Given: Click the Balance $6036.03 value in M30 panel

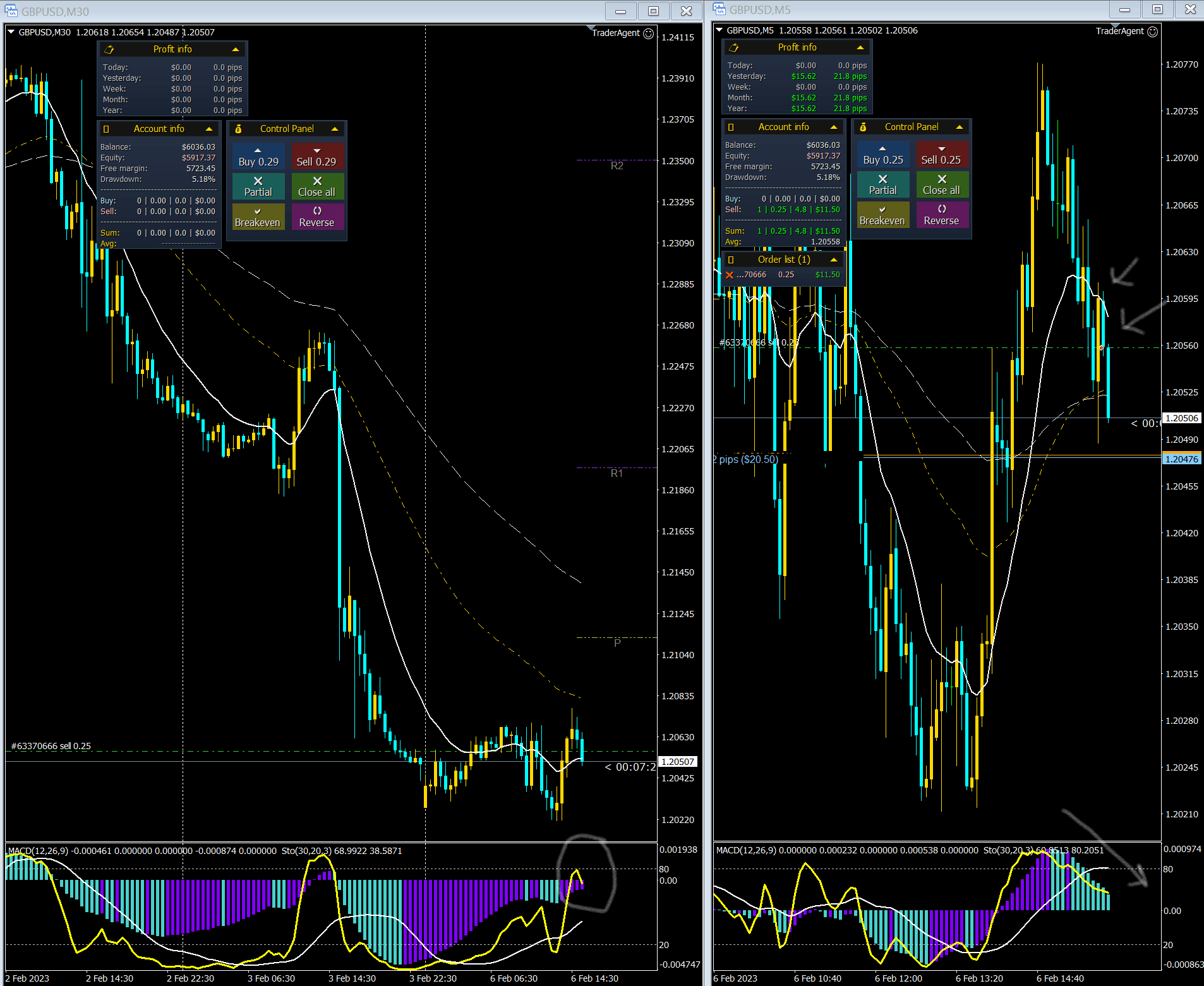Looking at the screenshot, I should 198,147.
